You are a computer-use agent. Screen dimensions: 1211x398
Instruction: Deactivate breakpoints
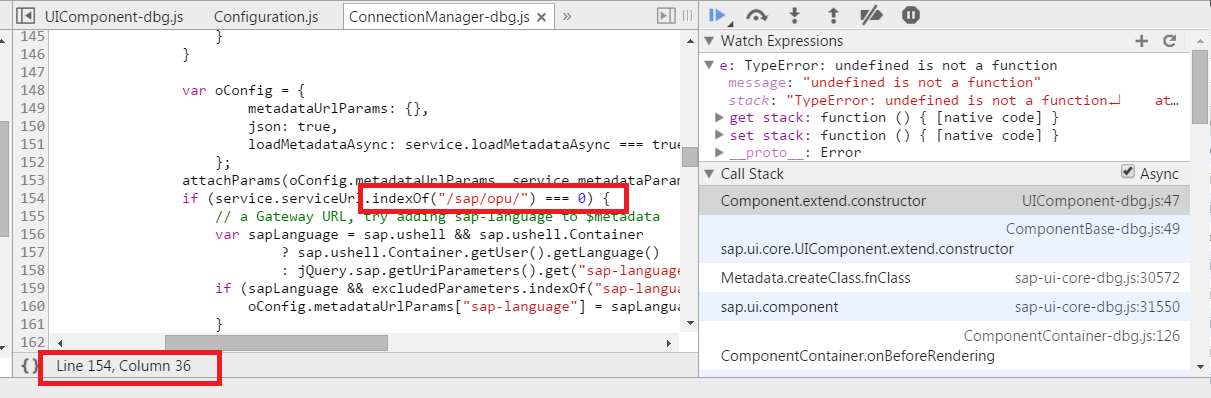click(x=872, y=15)
